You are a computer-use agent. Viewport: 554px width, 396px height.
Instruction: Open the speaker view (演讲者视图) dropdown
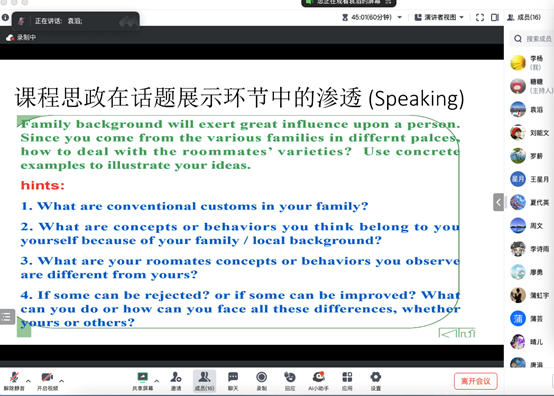pos(439,17)
